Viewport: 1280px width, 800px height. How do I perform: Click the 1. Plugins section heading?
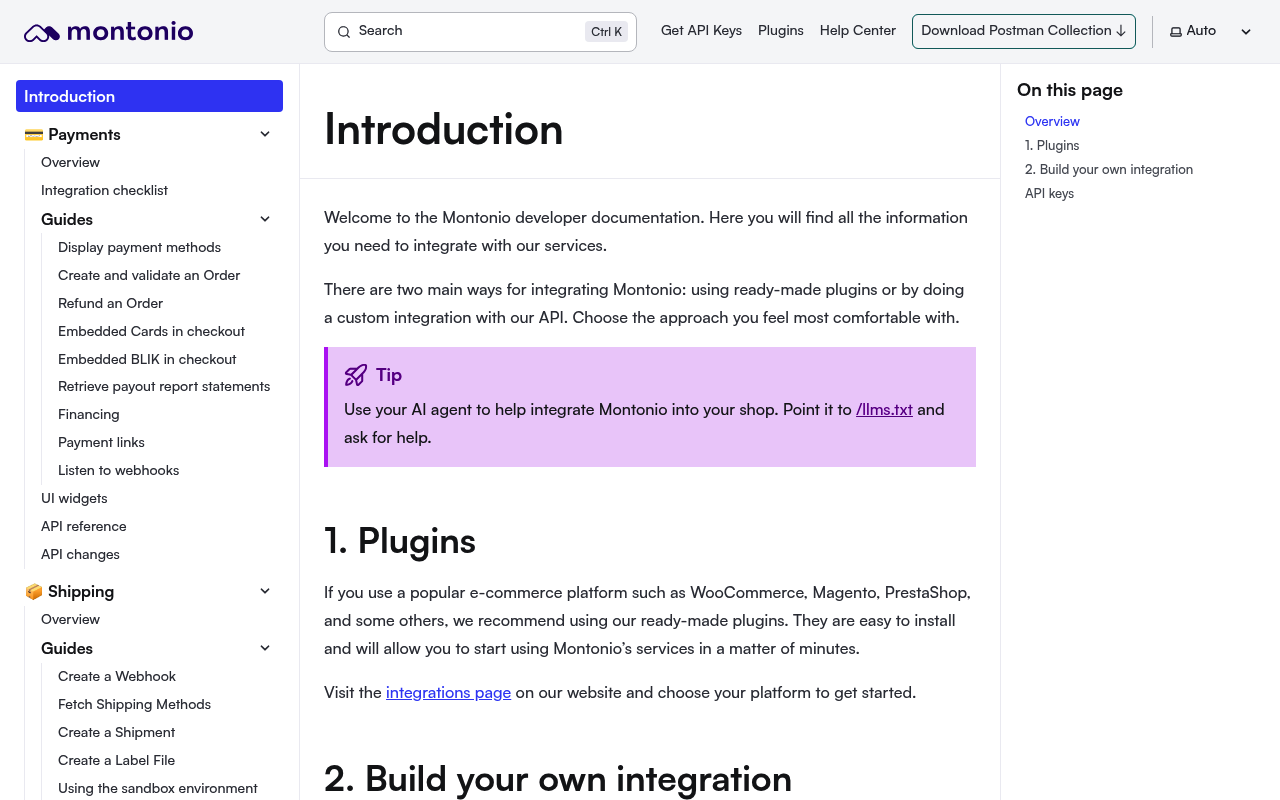[400, 541]
